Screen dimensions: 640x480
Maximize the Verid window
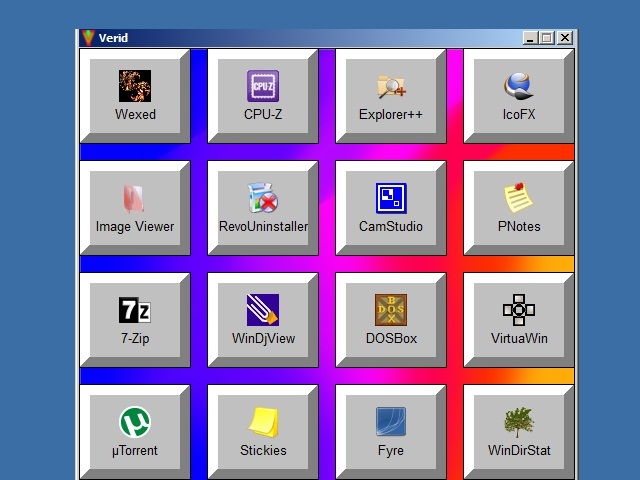click(546, 38)
